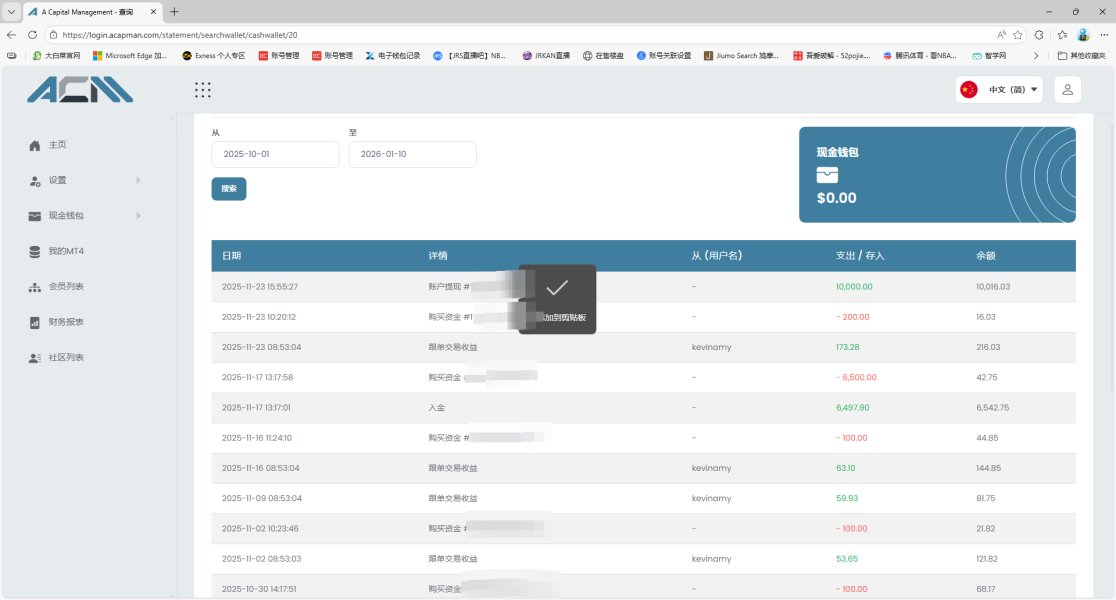Open the Exness 个人专区 bookmark
The height and width of the screenshot is (600, 1116).
pos(213,56)
